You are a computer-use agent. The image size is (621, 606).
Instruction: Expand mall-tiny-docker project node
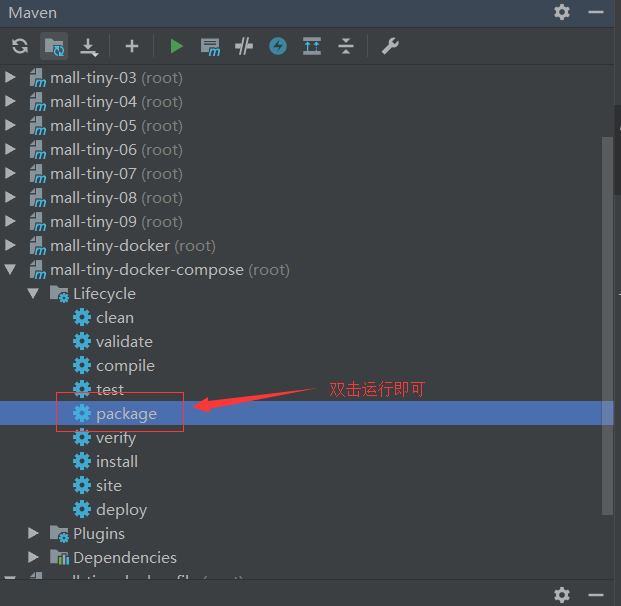(x=10, y=245)
